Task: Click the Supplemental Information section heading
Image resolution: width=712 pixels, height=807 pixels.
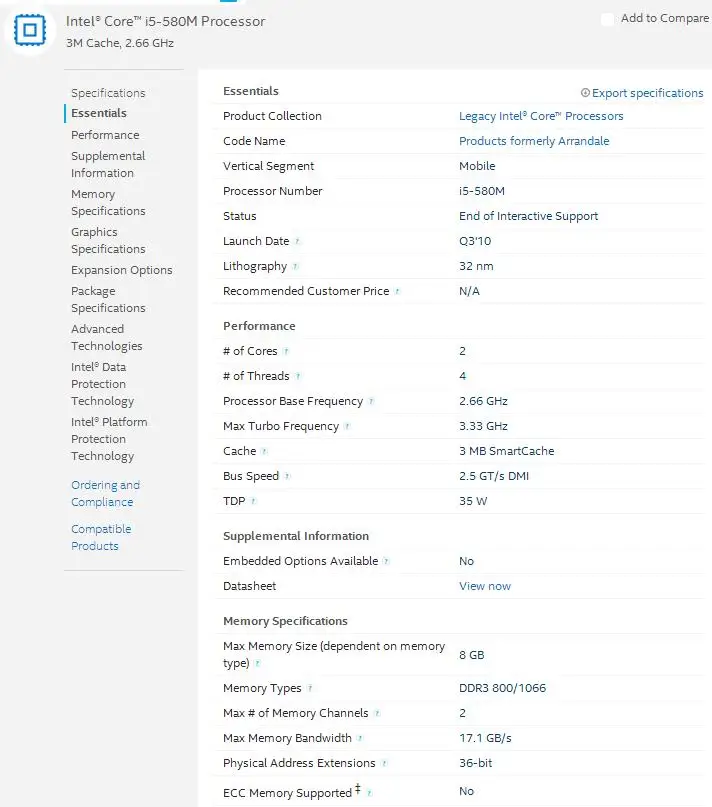Action: click(x=296, y=536)
